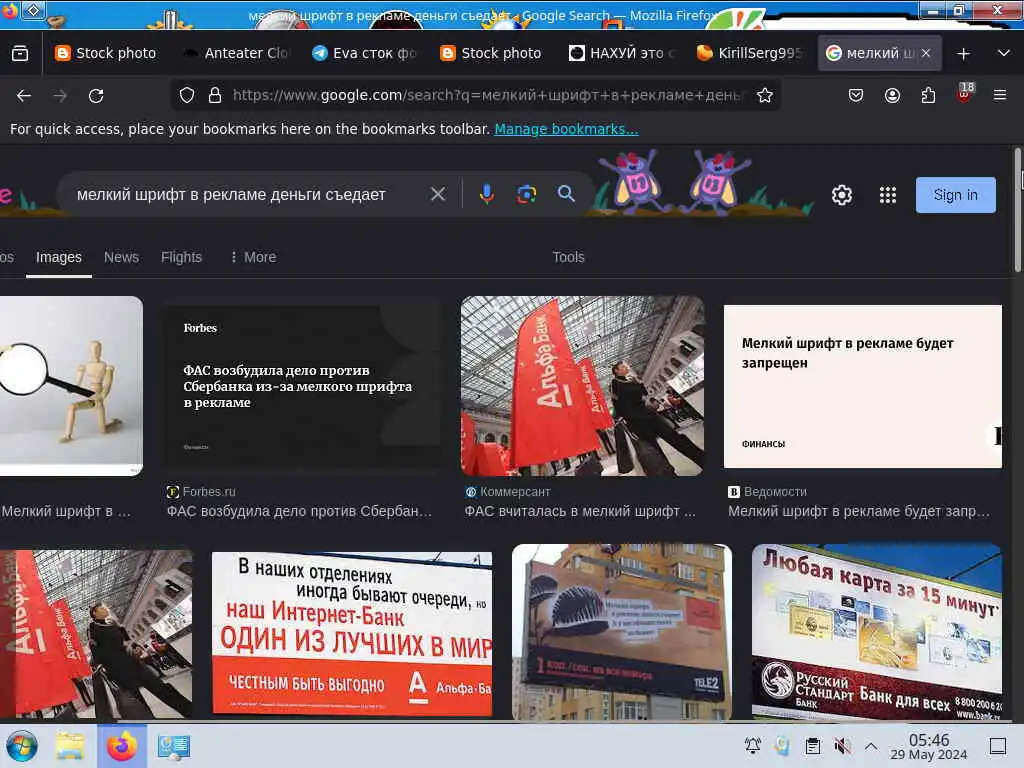Switch to Anteater Clo tab
Image resolution: width=1024 pixels, height=768 pixels.
coord(236,54)
